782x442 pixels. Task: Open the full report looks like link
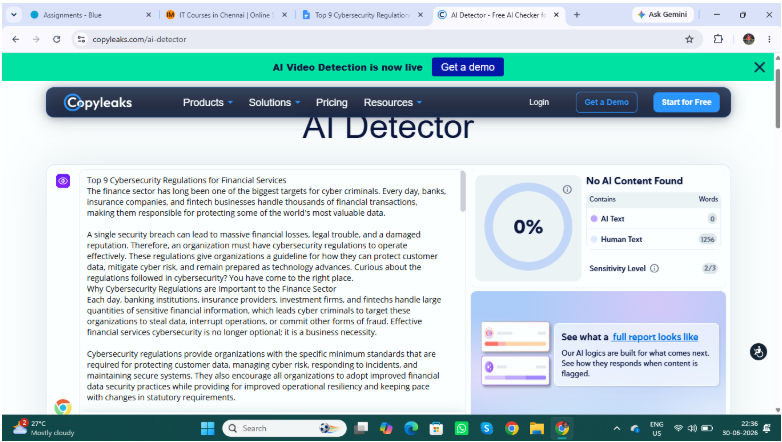655,337
